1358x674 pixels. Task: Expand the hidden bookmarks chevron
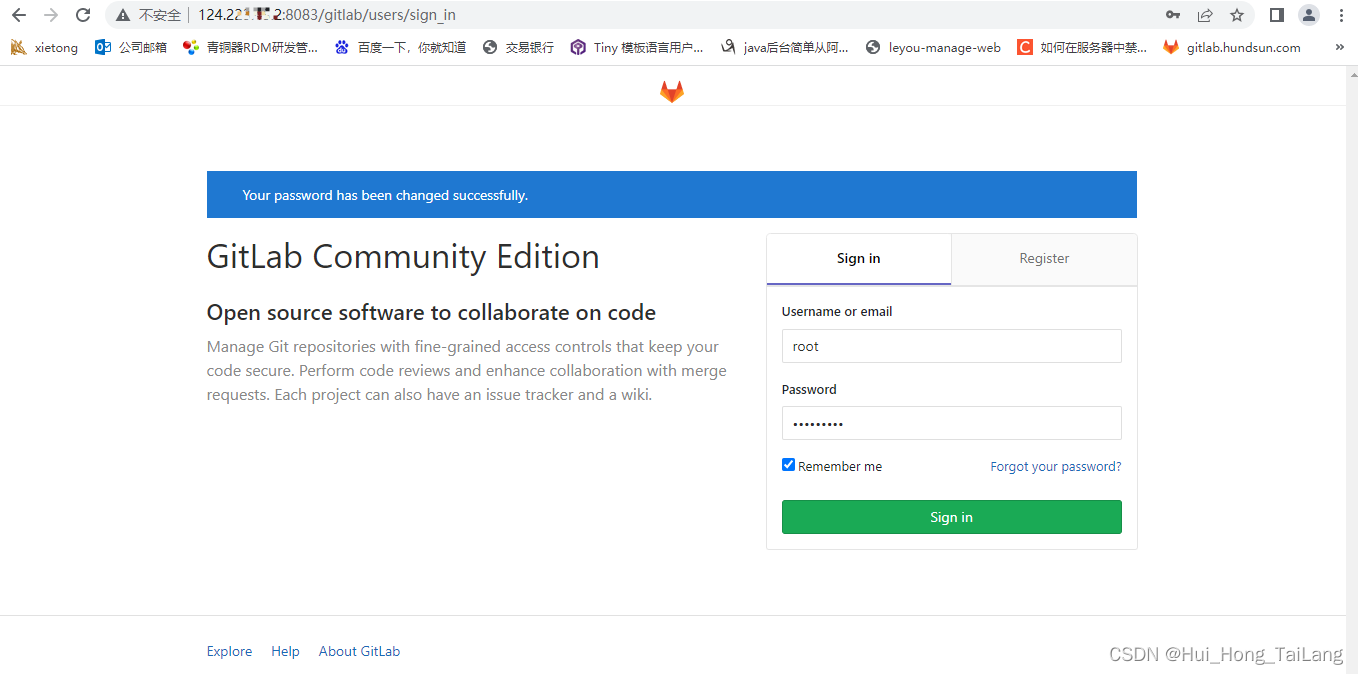[x=1340, y=47]
